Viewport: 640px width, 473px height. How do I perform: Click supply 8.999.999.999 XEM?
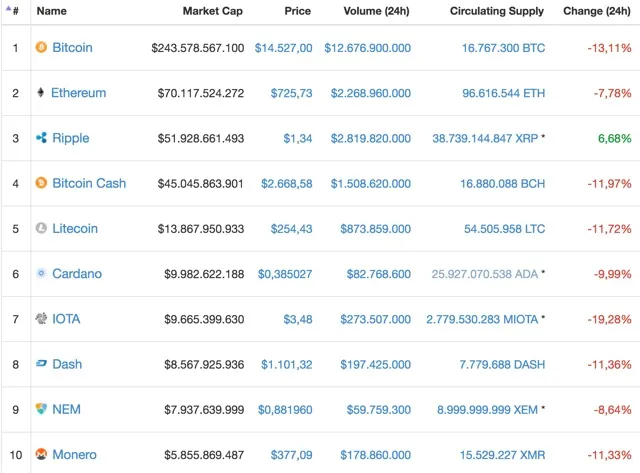(487, 410)
